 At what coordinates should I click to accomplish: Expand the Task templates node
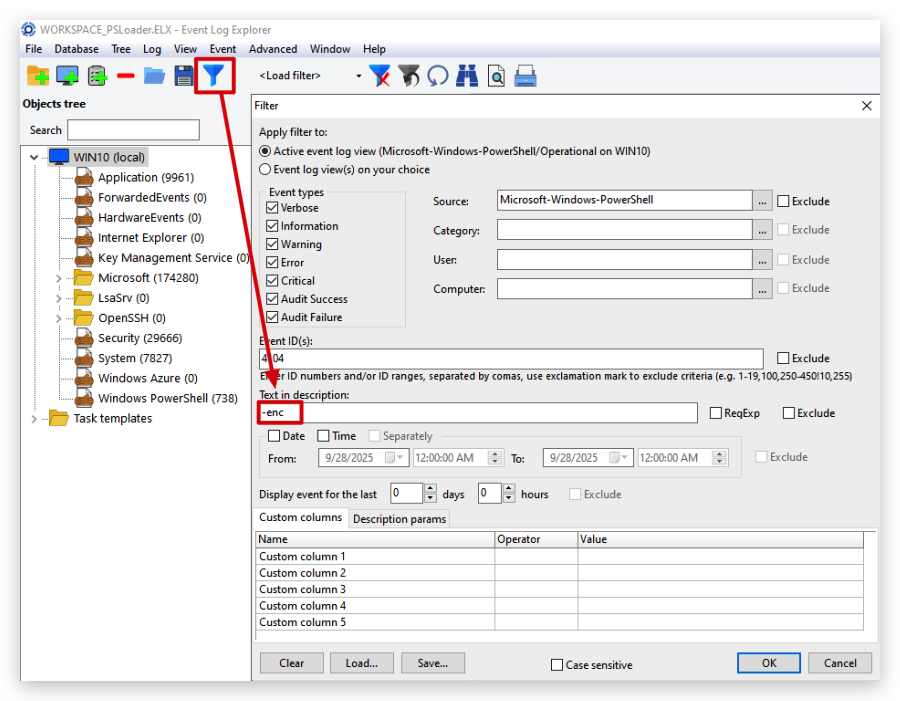click(x=34, y=419)
